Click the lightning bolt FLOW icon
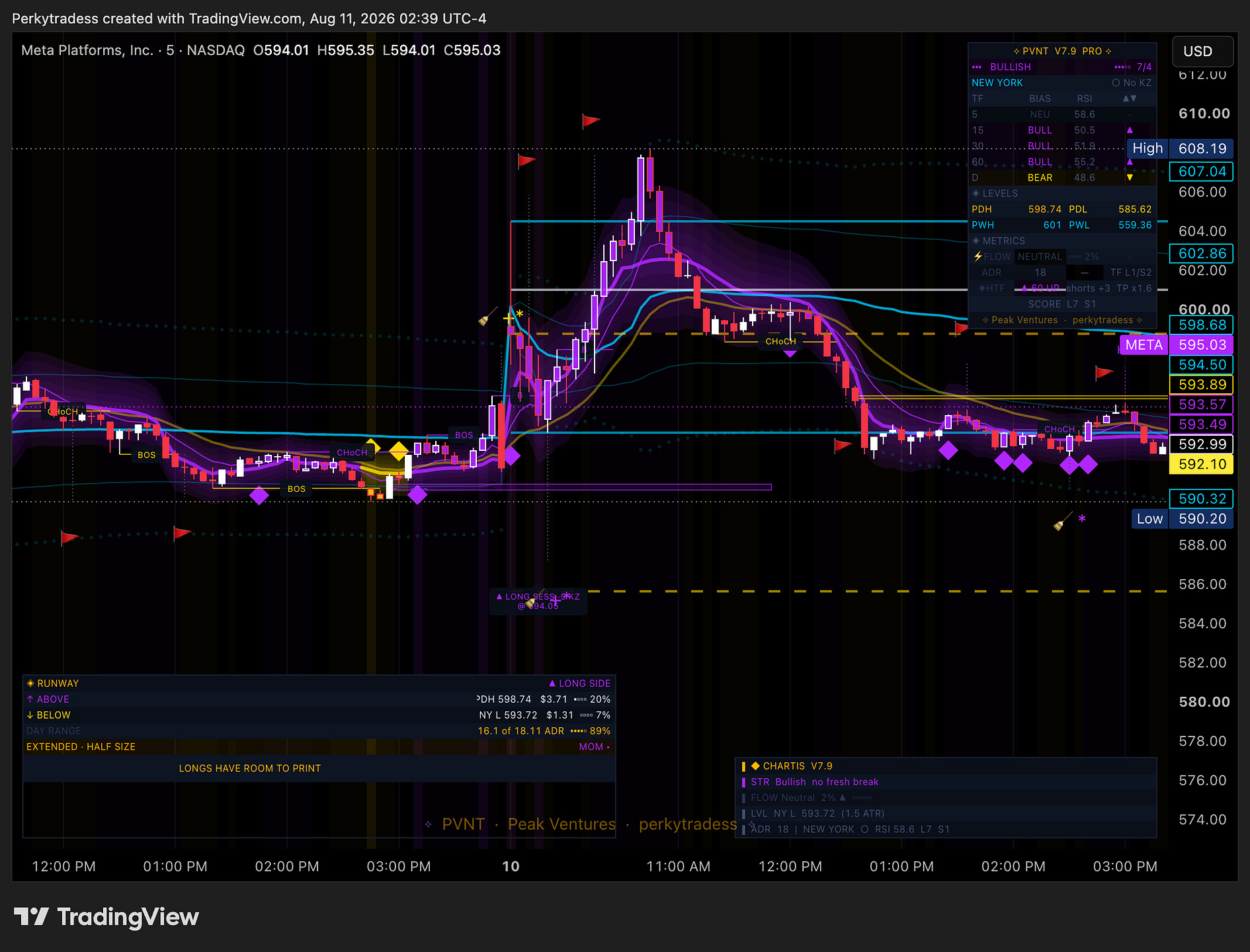Screen dimensions: 1250x952 978,257
